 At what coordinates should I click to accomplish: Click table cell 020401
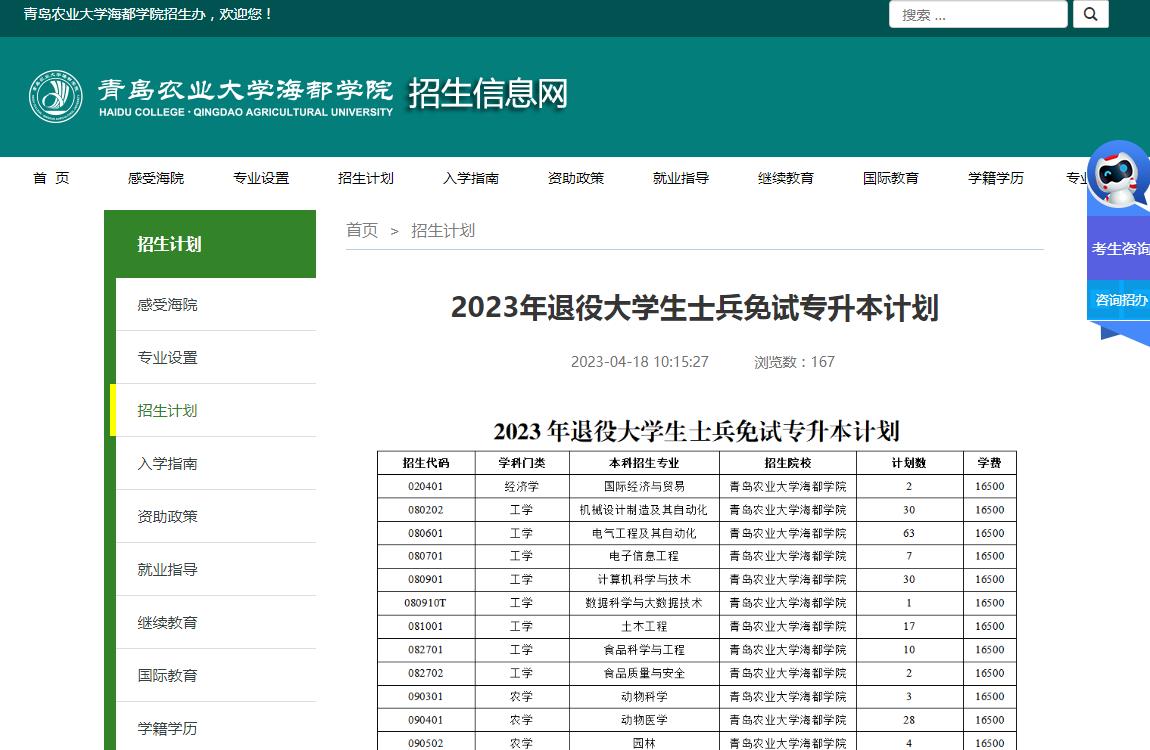(426, 486)
